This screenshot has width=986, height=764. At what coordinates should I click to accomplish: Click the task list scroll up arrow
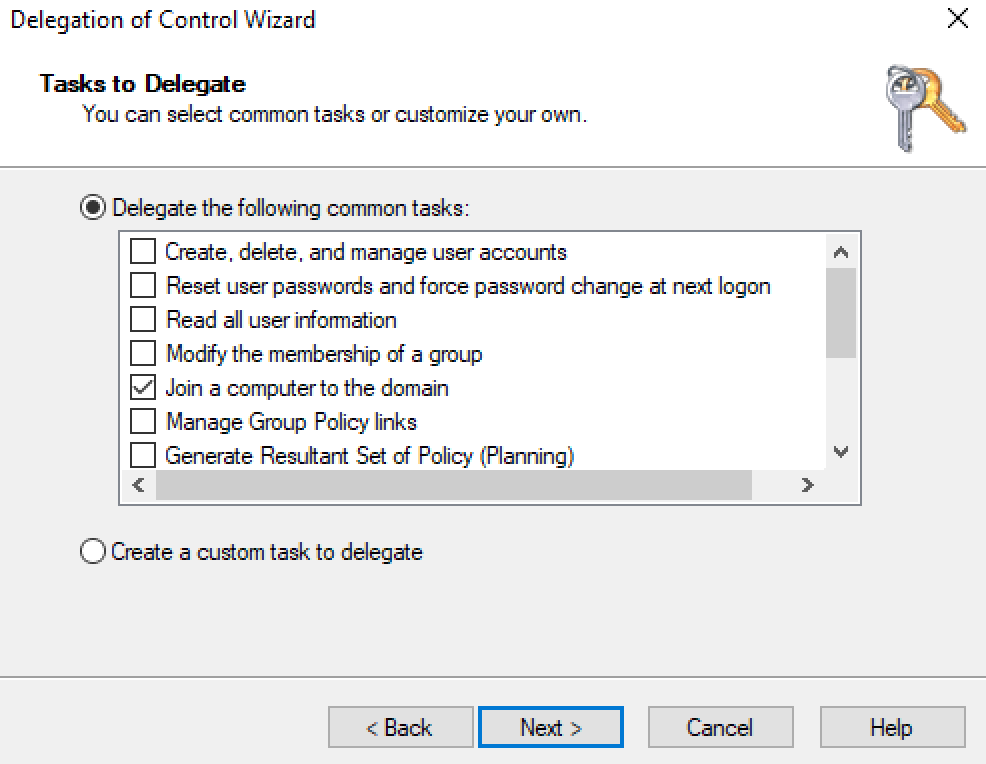coord(841,252)
